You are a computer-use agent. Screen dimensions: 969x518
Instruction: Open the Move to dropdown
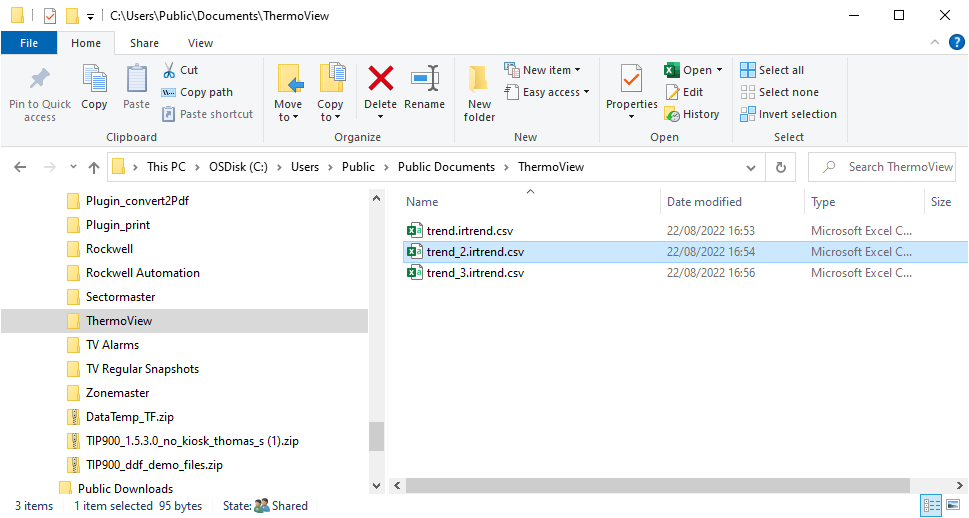click(288, 93)
